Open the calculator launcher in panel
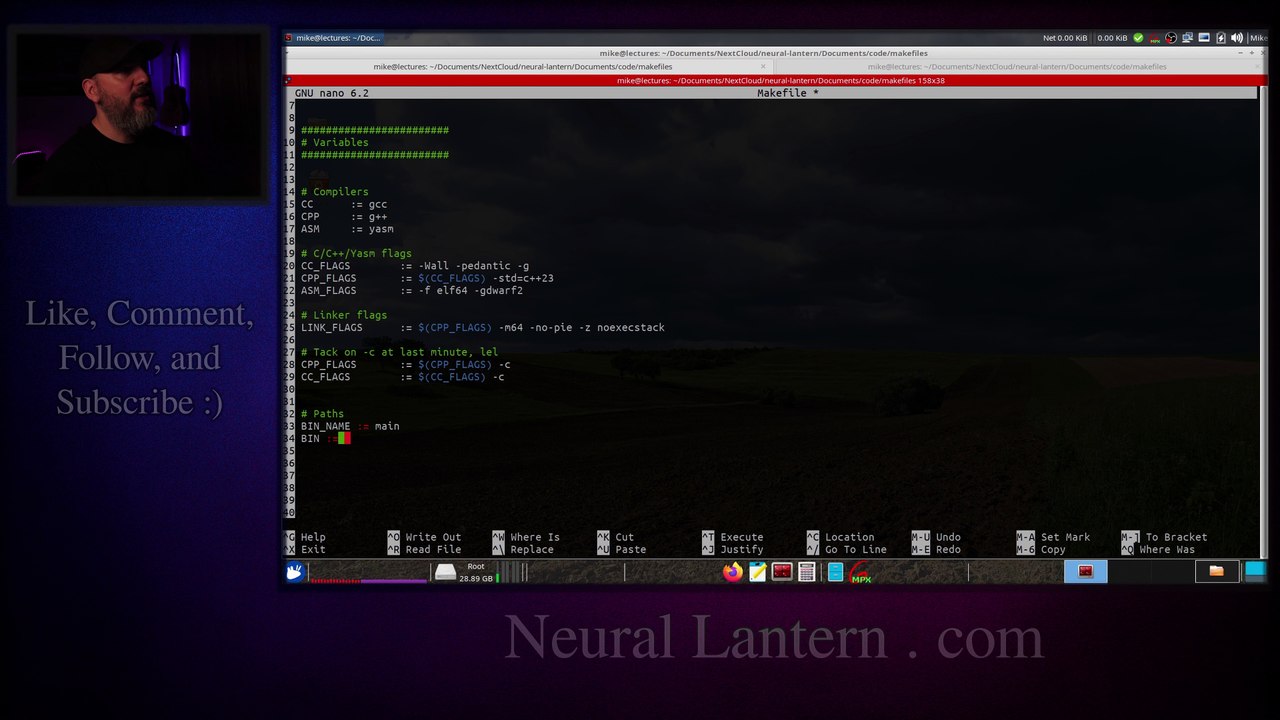This screenshot has width=1280, height=720. (x=807, y=572)
